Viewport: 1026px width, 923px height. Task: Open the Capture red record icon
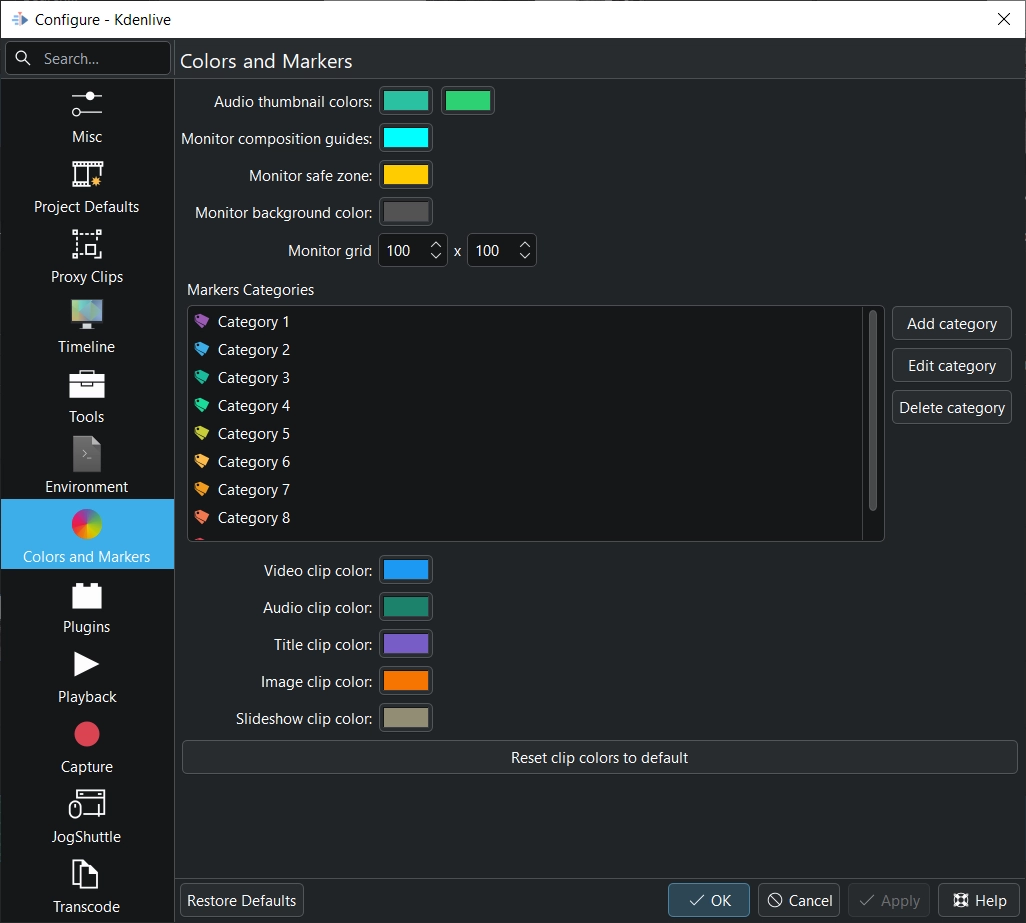point(87,734)
